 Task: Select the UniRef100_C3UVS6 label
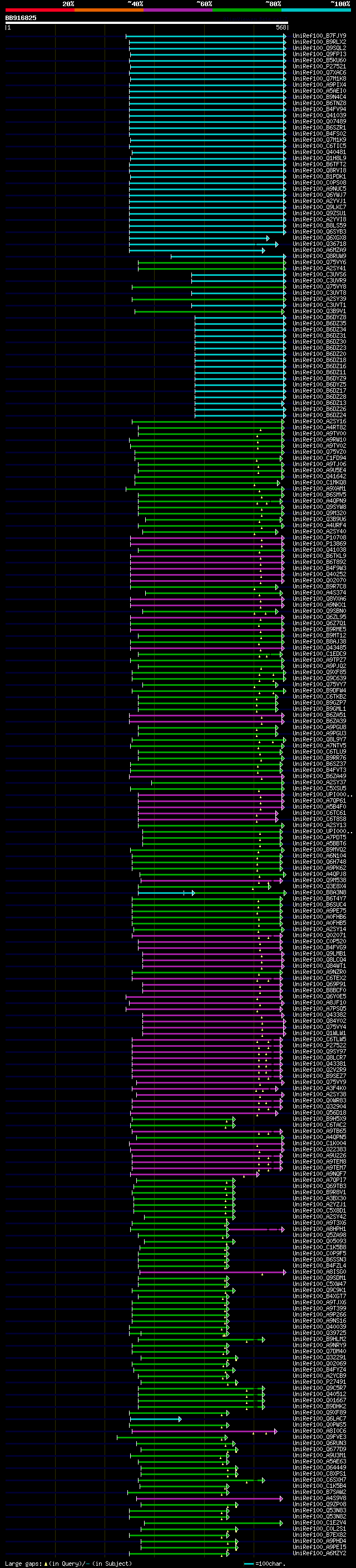(x=319, y=275)
